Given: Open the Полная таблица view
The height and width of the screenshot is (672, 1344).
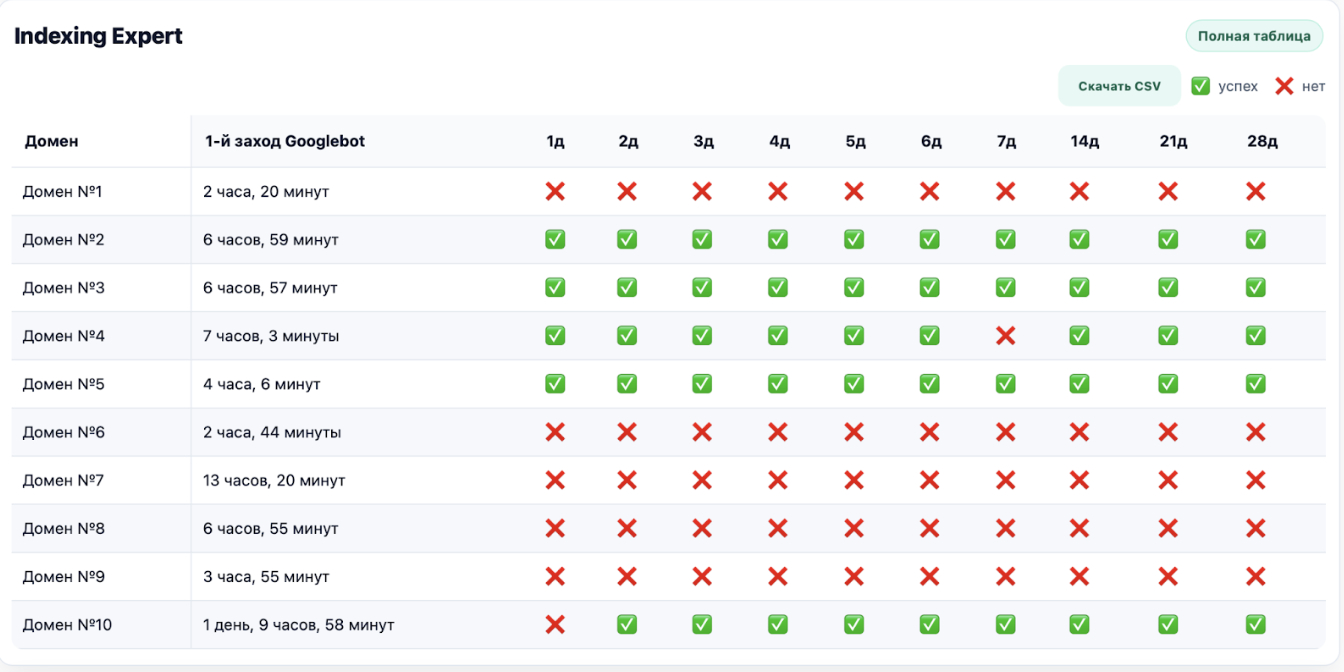Looking at the screenshot, I should [x=1254, y=36].
